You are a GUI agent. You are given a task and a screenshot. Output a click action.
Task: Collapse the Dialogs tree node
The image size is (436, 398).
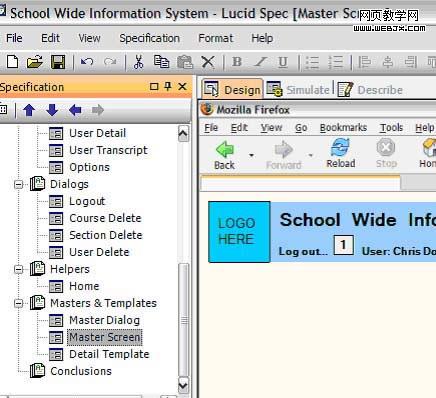(19, 184)
